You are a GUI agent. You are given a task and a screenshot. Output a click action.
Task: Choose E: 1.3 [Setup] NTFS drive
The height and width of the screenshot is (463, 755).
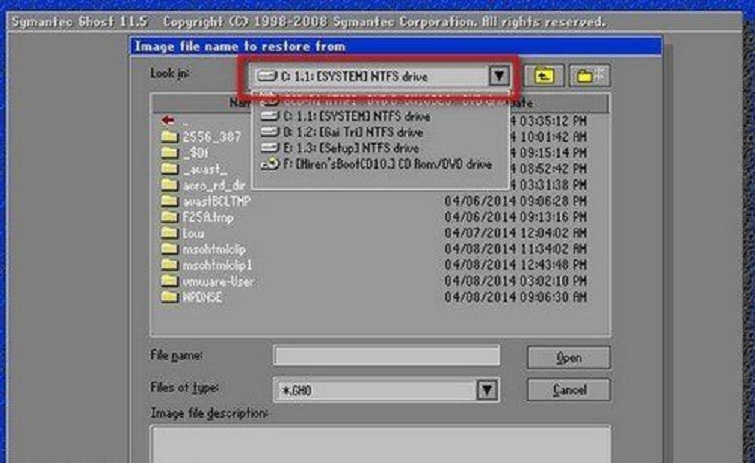tap(342, 147)
